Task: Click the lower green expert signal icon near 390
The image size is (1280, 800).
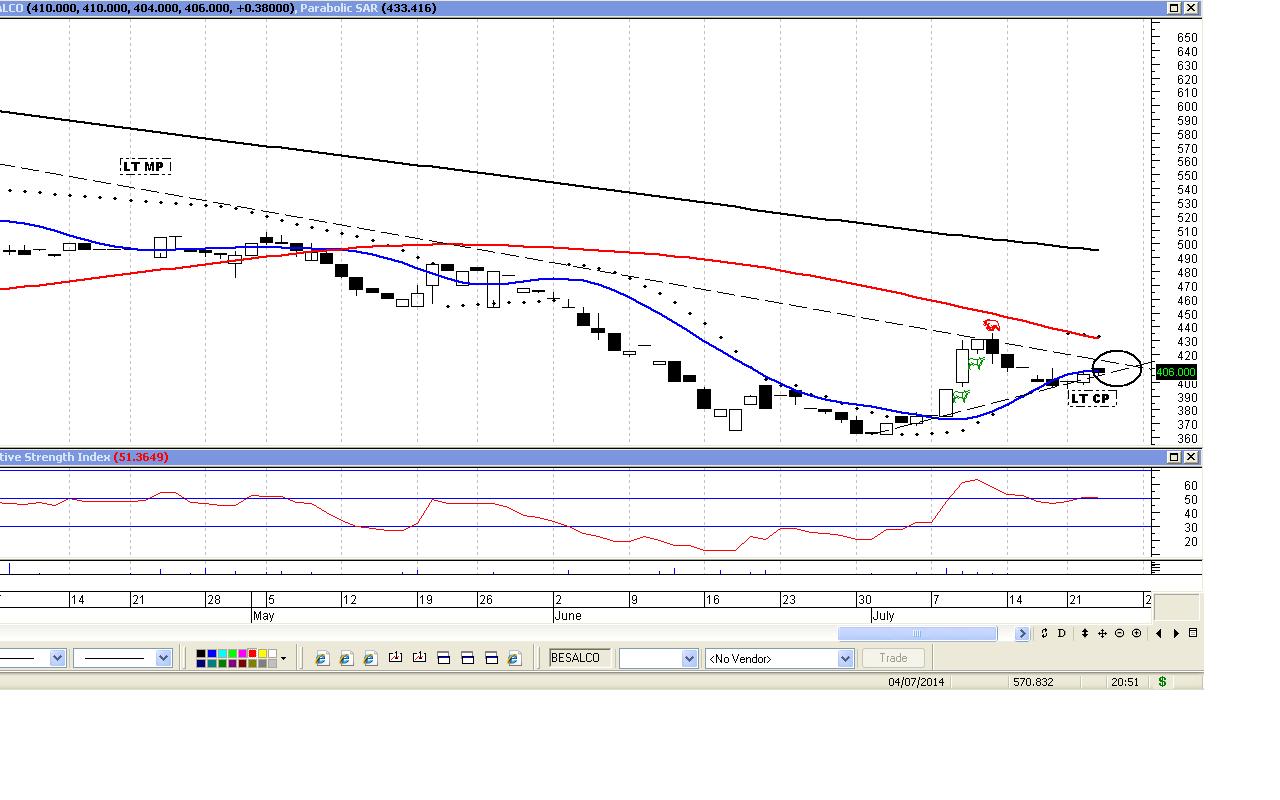Action: [x=961, y=397]
